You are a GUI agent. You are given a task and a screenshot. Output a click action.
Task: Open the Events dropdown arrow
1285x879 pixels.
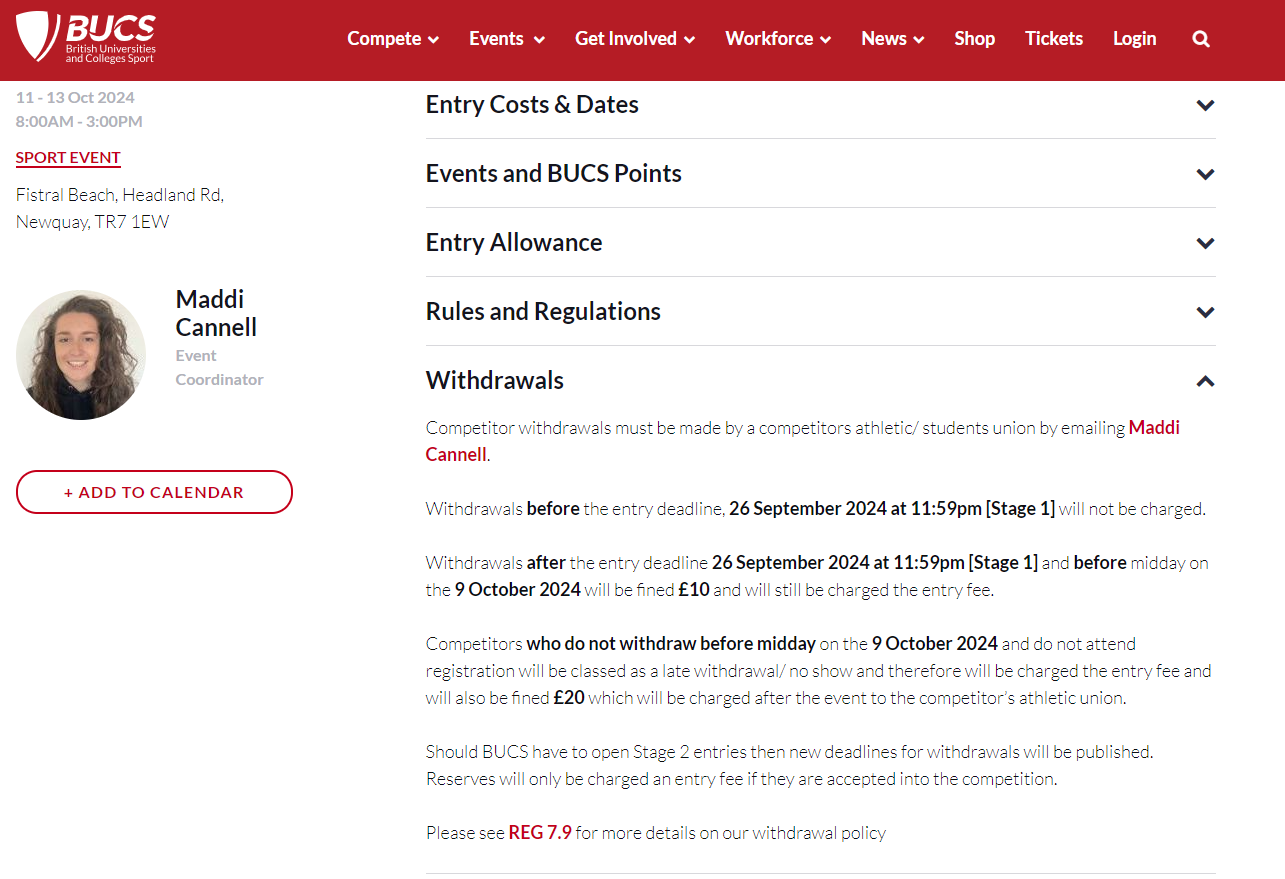click(539, 40)
